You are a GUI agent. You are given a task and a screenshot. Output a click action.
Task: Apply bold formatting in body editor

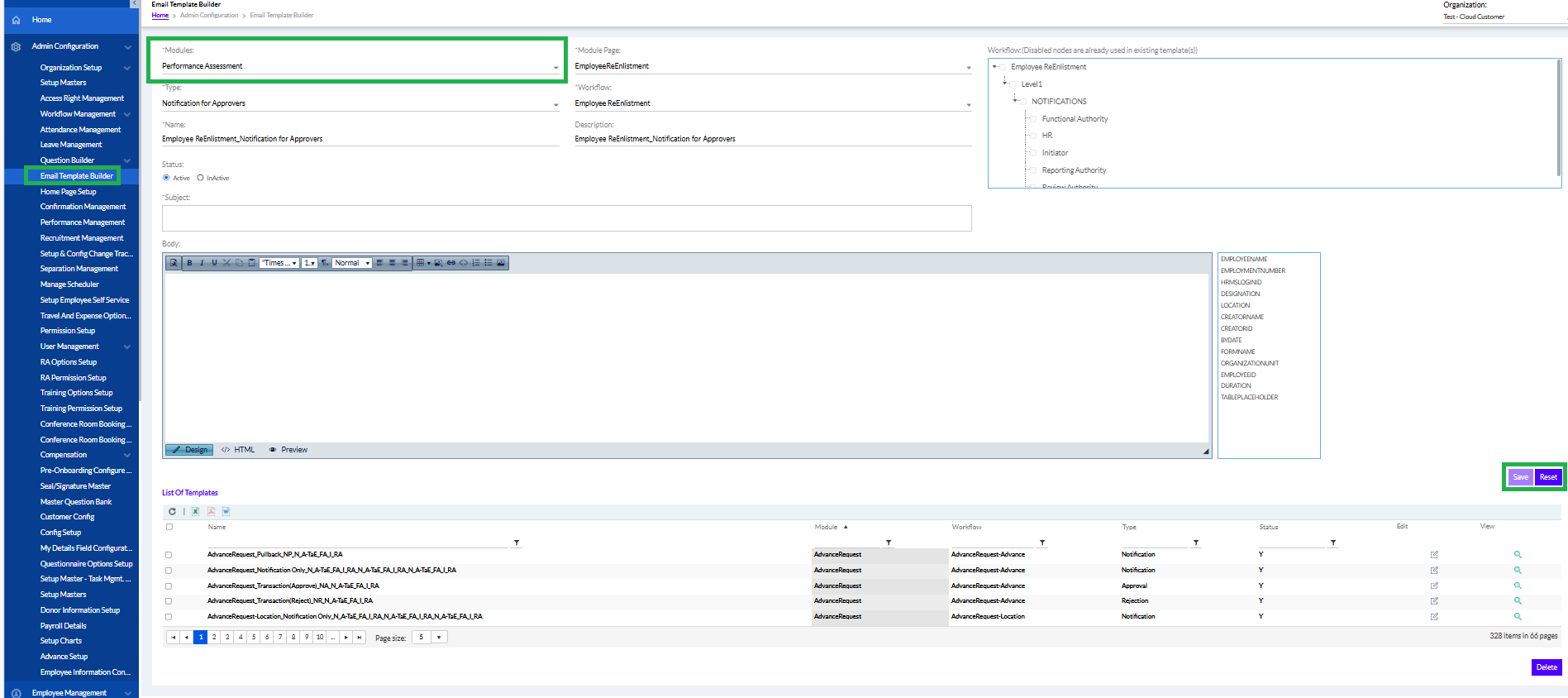tap(189, 263)
